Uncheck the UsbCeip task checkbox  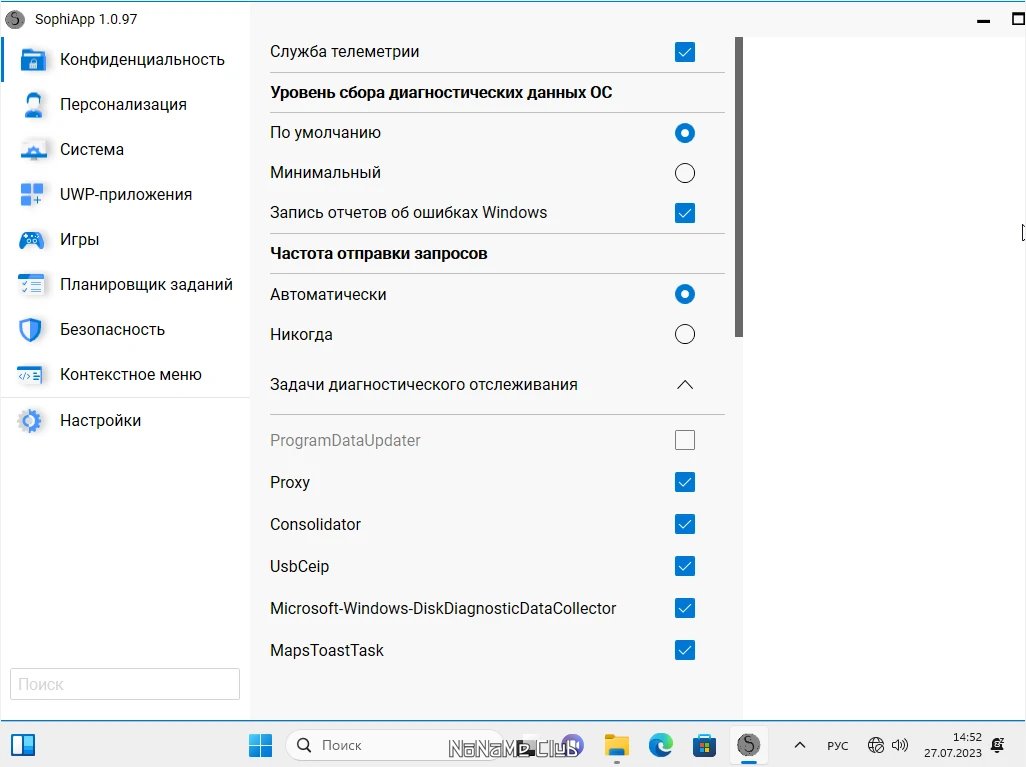click(685, 566)
